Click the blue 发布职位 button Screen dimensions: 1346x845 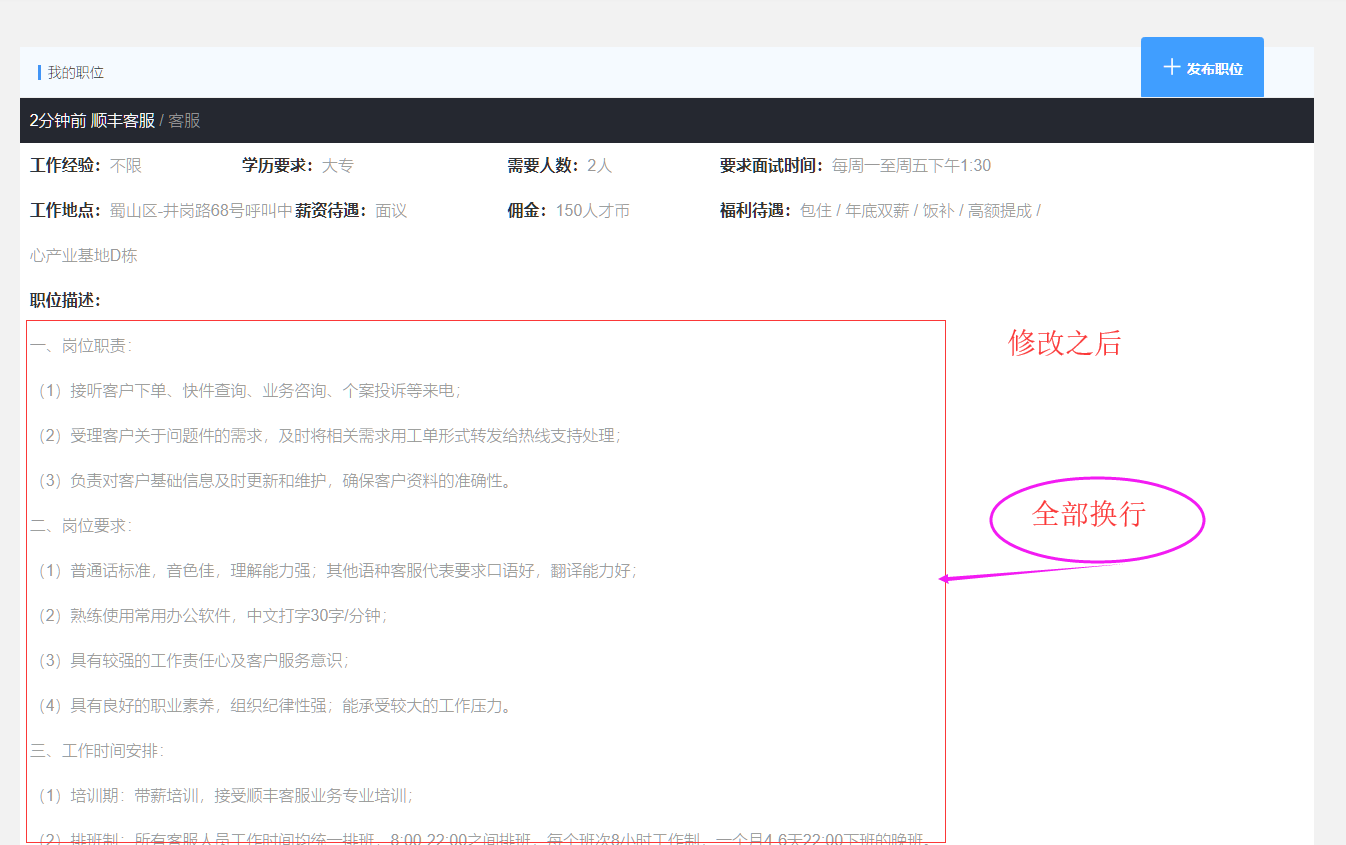tap(1202, 66)
